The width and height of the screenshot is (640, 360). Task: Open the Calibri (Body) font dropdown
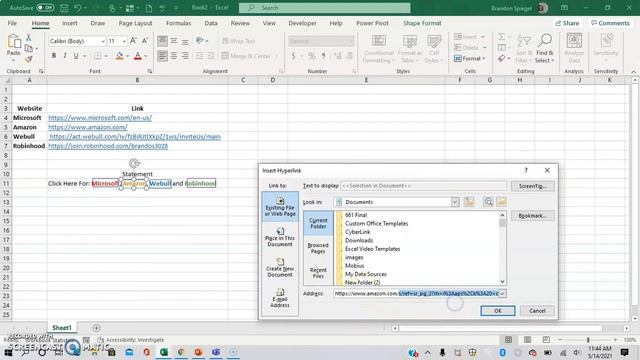(x=102, y=41)
